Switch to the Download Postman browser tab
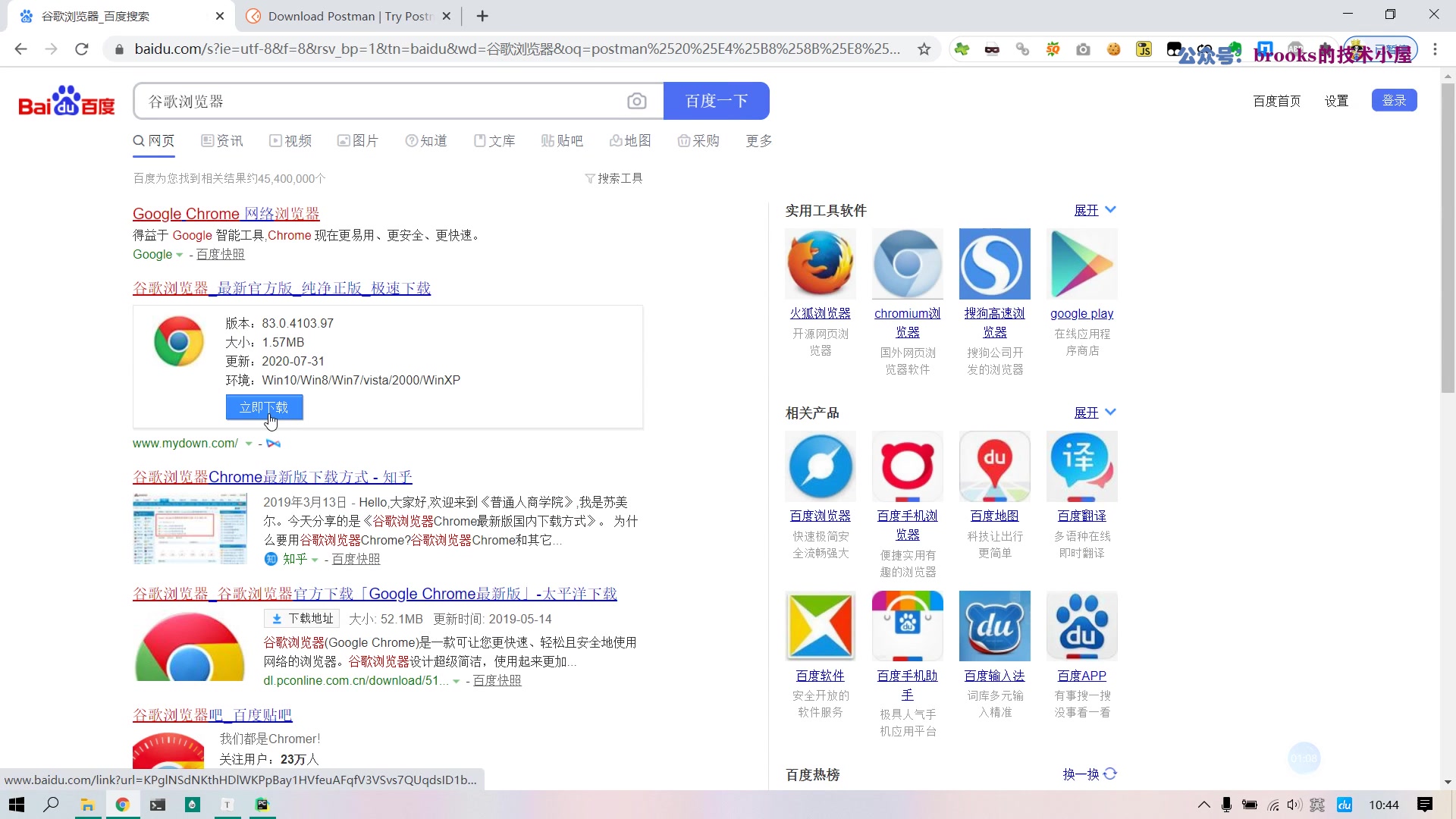Screen dimensions: 1456x819 340,16
